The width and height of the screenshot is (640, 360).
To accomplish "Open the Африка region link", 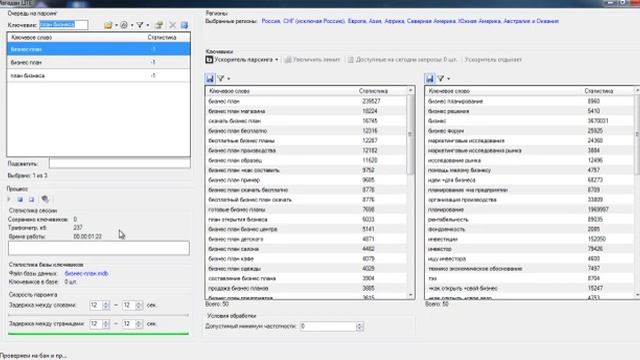I will click(x=394, y=21).
